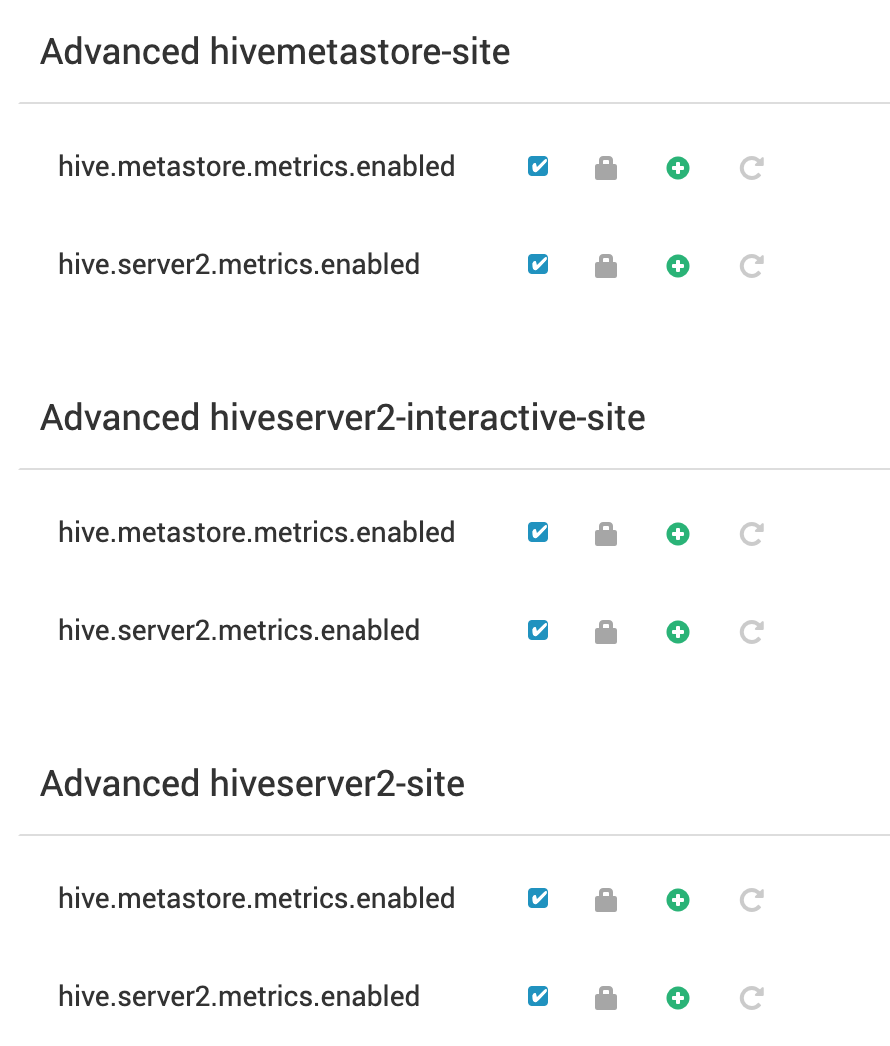Click hive.server2.metrics.enabled property name in hiveserver2-site

[237, 997]
